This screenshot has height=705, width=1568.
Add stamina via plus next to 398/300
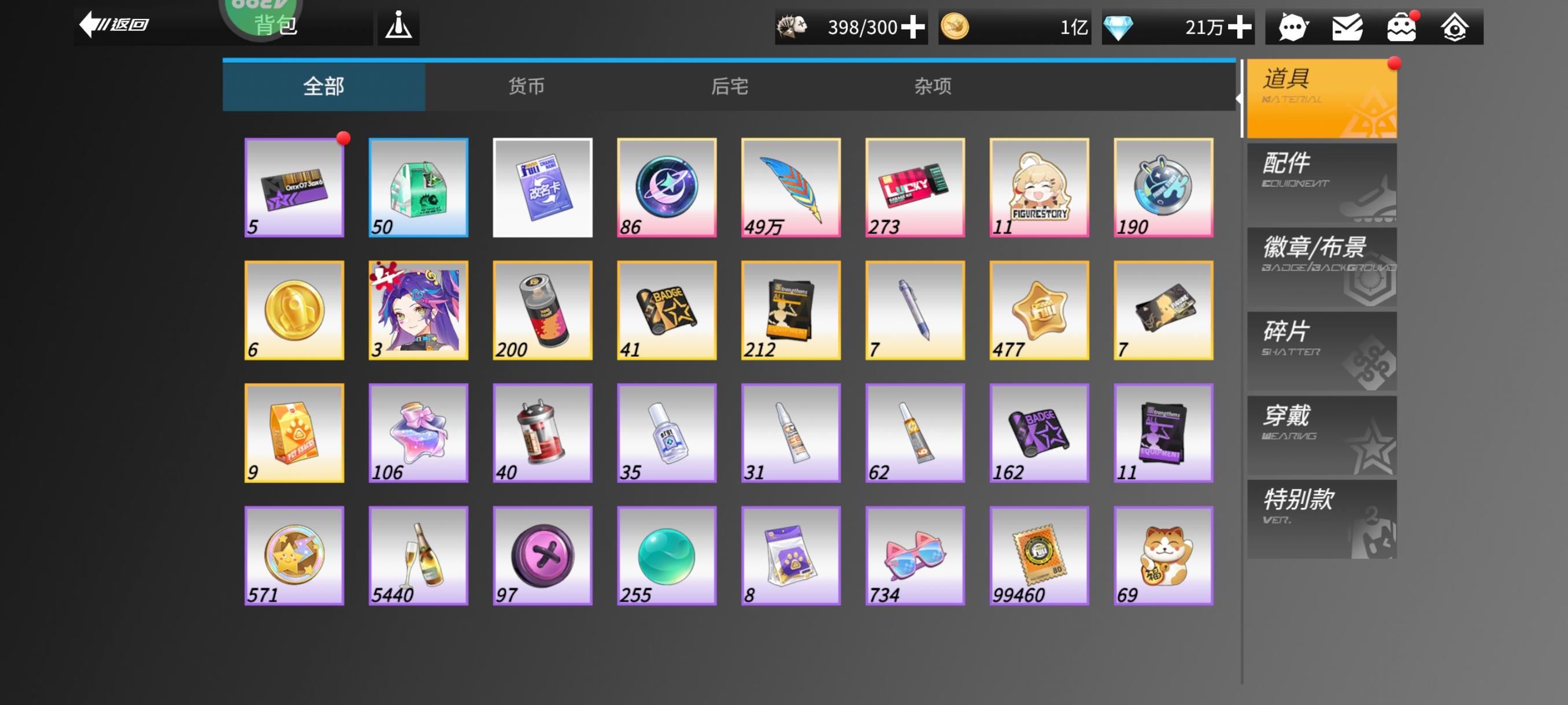click(912, 27)
